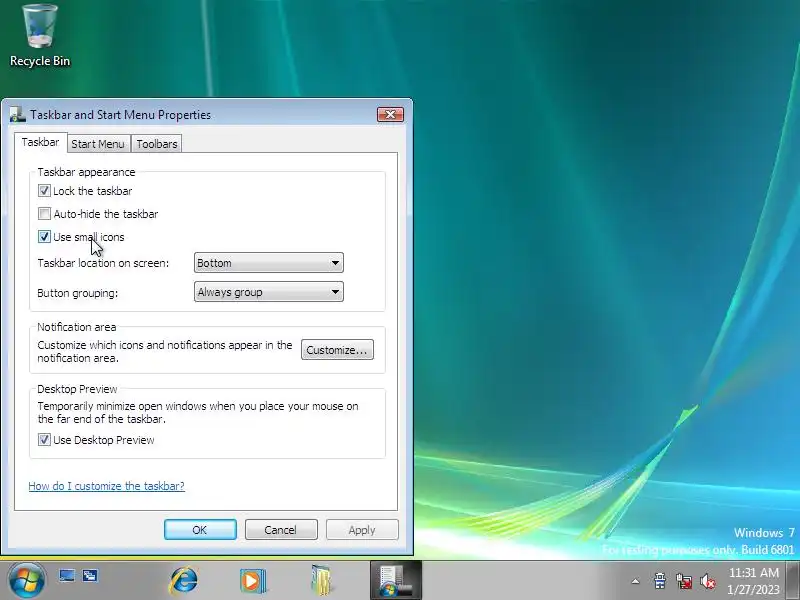Switch to the Start Menu tab
This screenshot has width=800, height=600.
click(x=98, y=144)
